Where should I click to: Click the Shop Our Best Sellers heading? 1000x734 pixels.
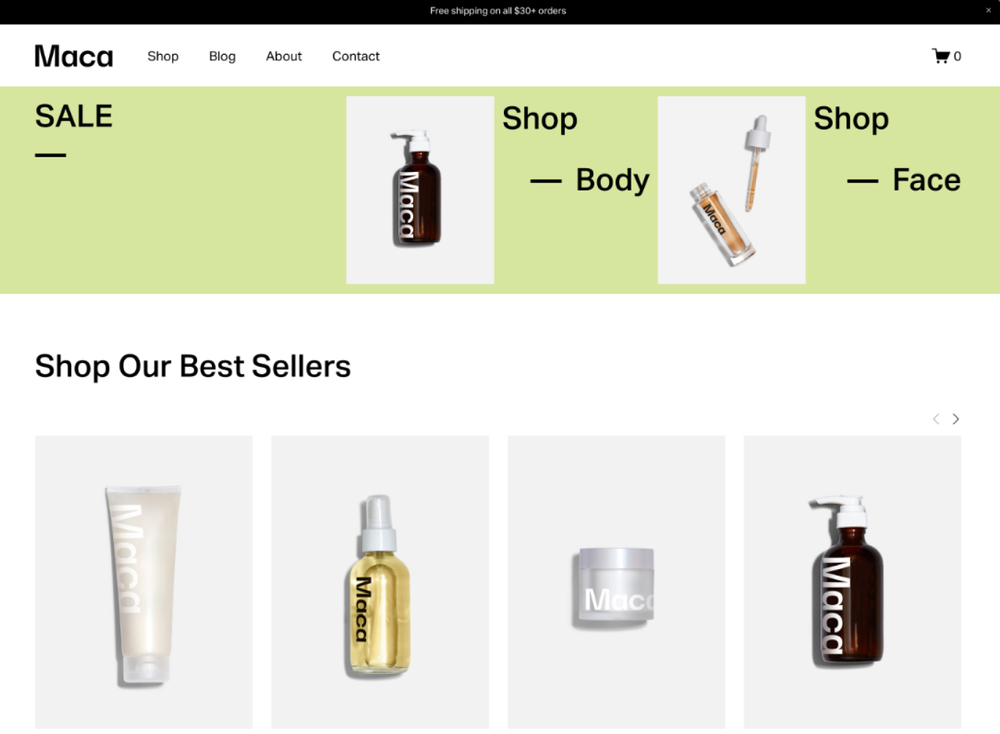coord(193,366)
